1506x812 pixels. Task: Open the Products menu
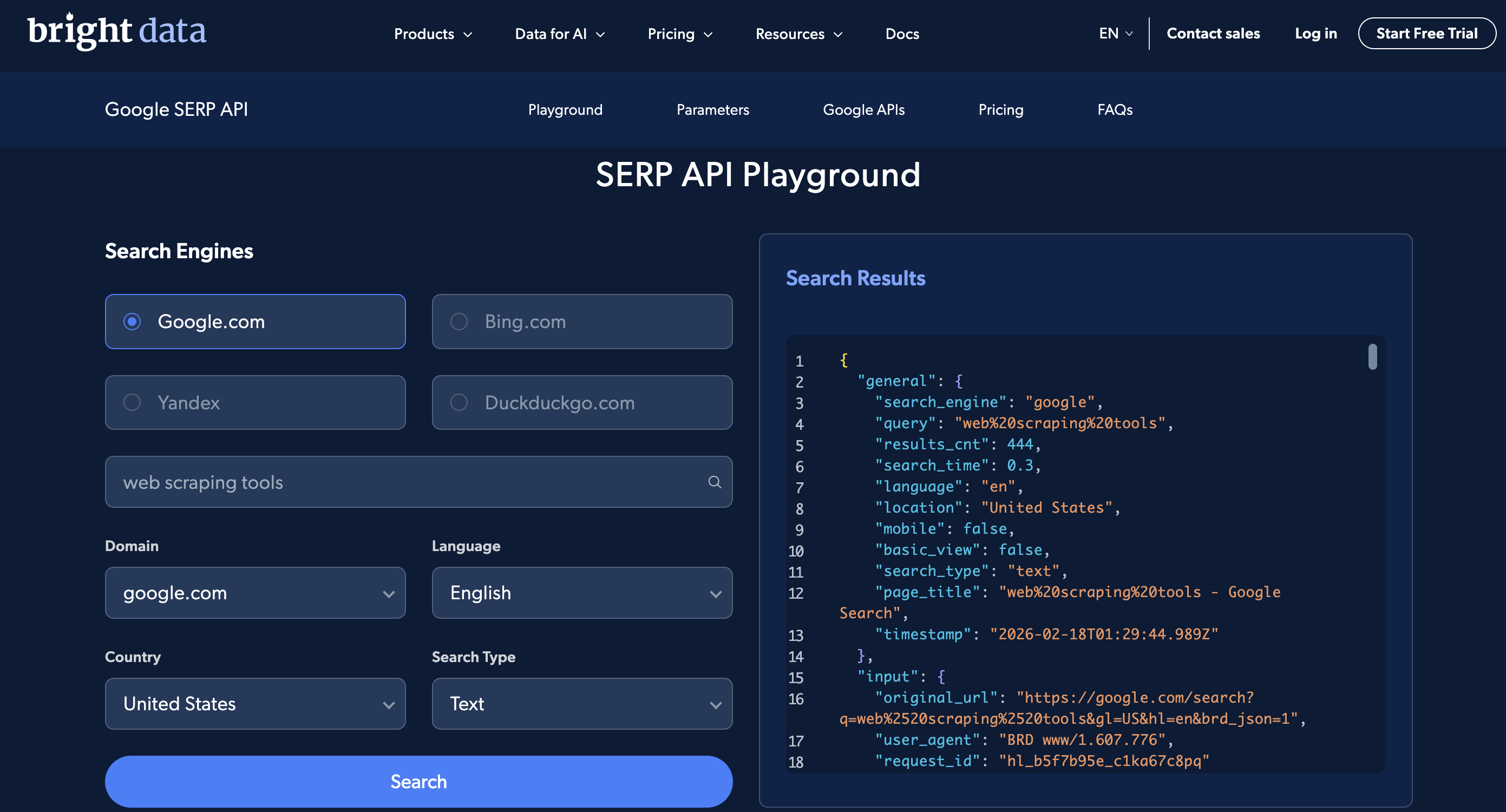[x=433, y=34]
